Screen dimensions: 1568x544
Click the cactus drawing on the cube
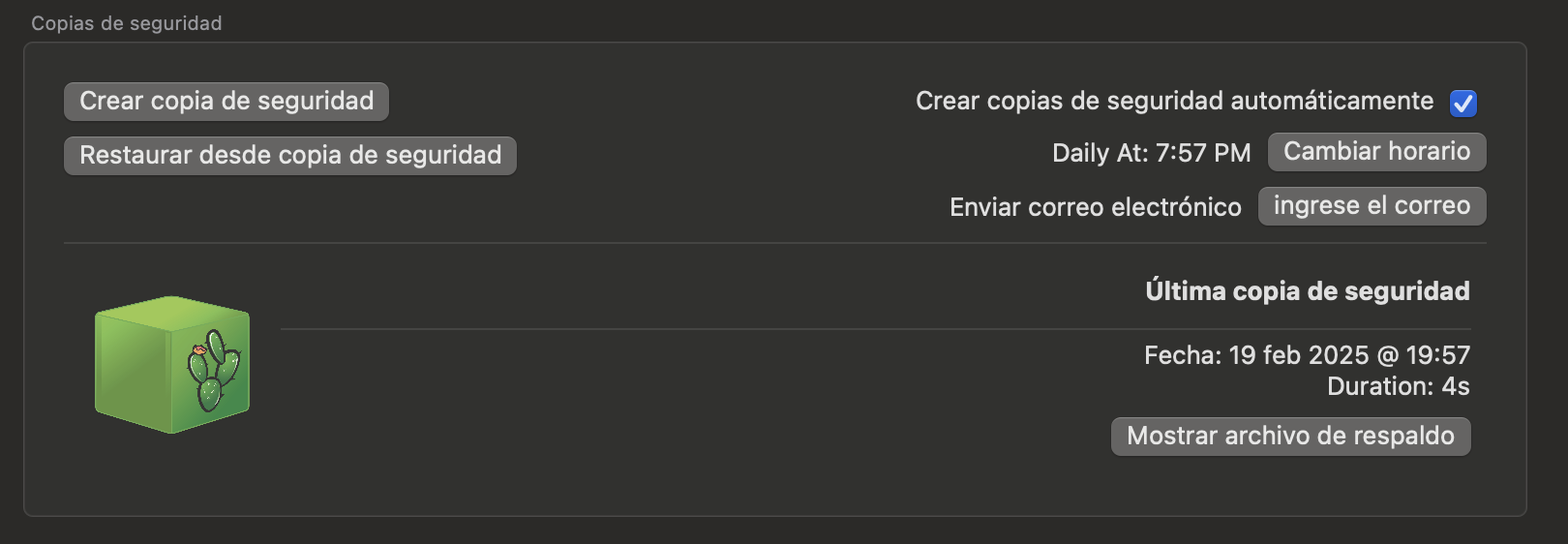point(214,371)
